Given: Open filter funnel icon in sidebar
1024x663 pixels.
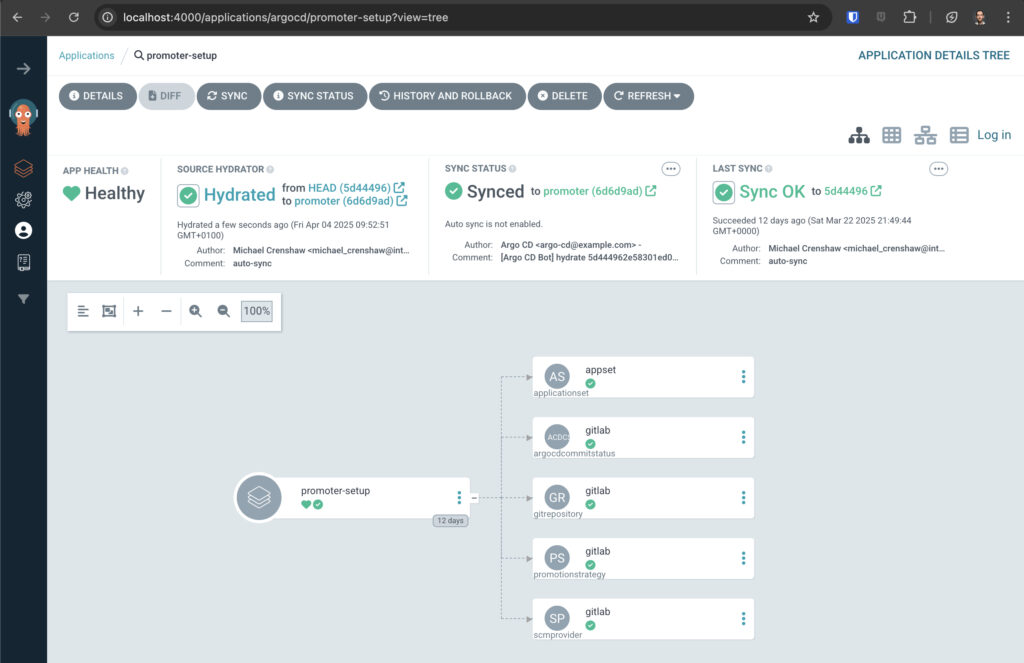Looking at the screenshot, I should tap(24, 299).
